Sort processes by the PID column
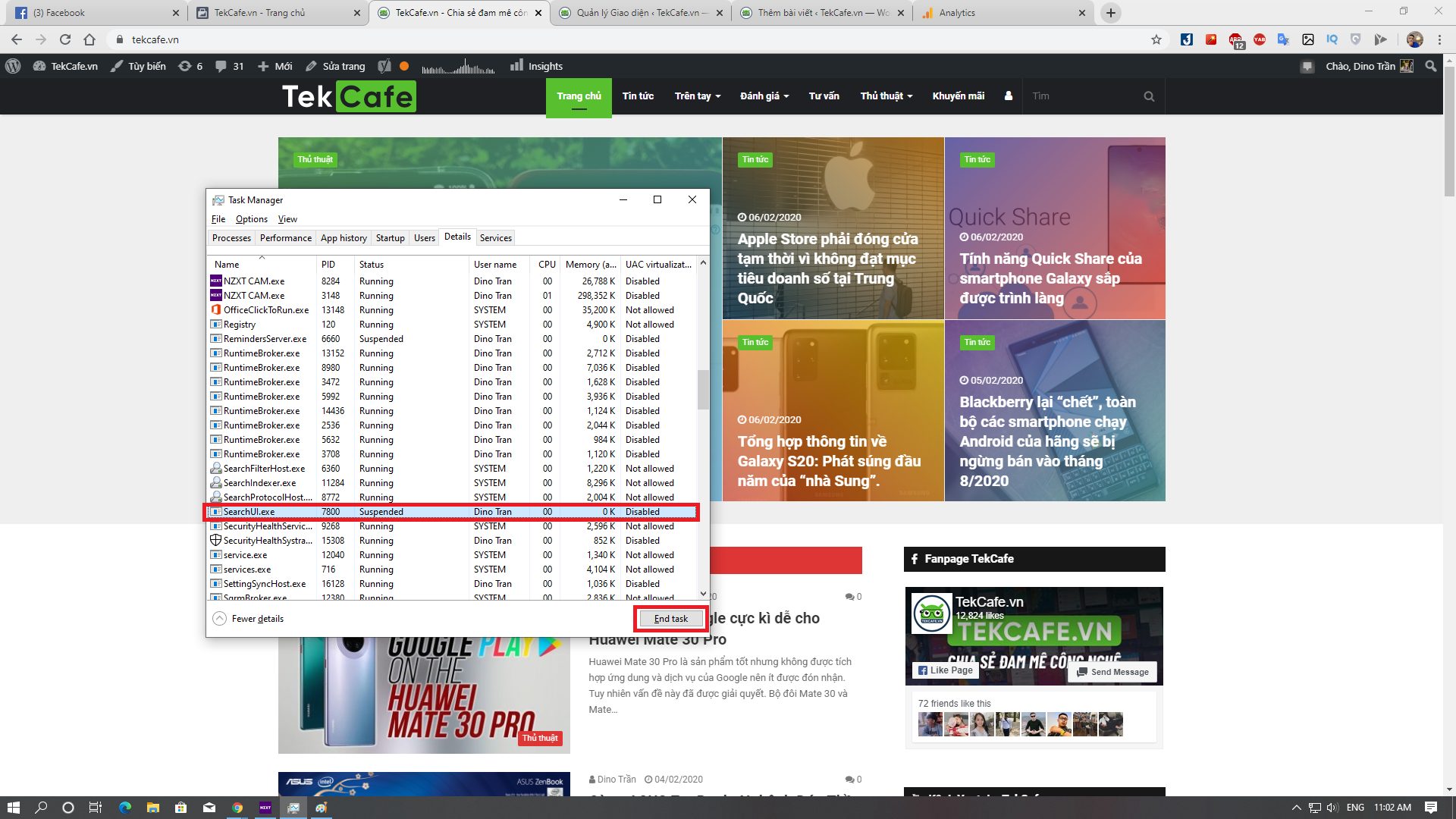1456x819 pixels. click(x=335, y=265)
